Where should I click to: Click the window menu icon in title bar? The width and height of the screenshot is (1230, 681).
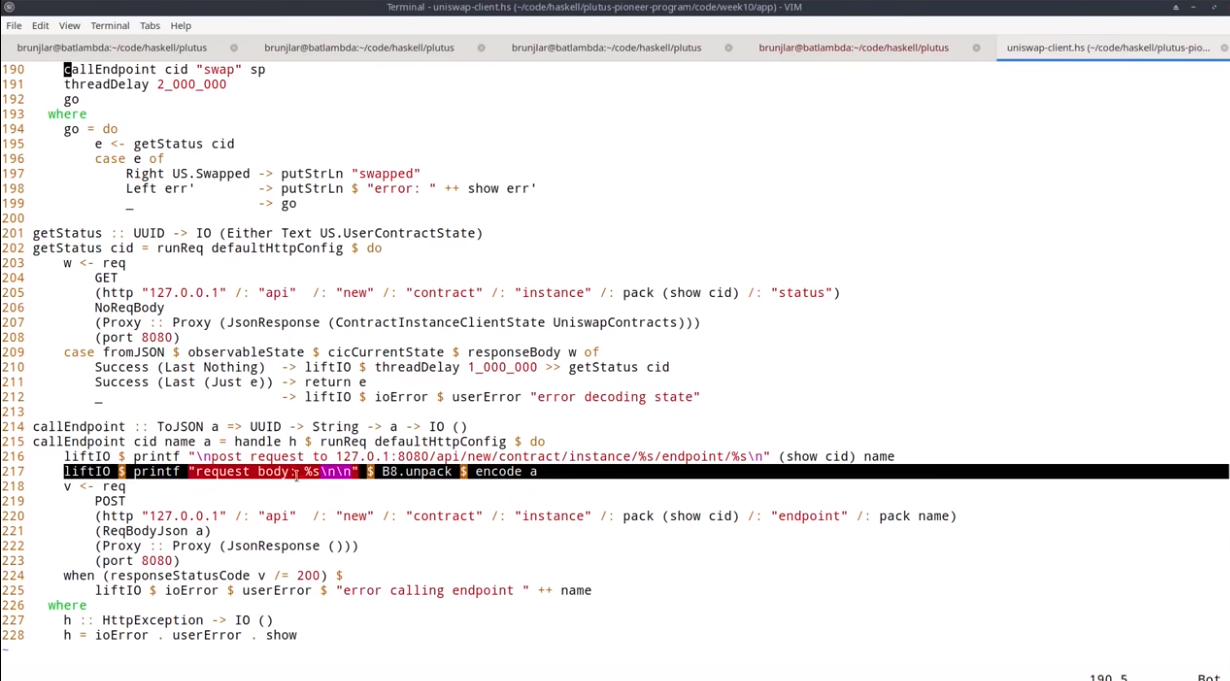(9, 8)
